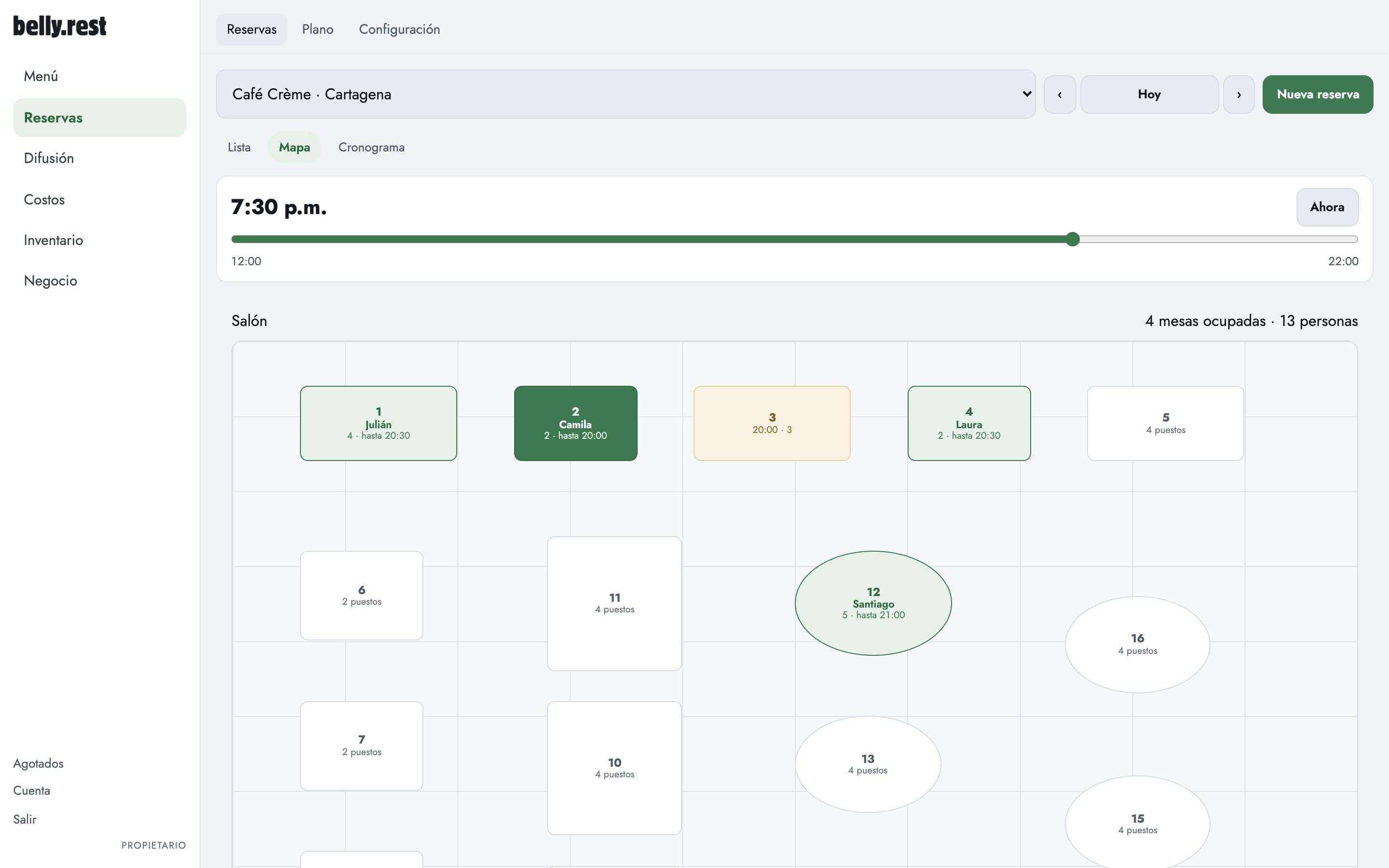1389x868 pixels.
Task: Click the Ahora button
Action: (x=1327, y=207)
